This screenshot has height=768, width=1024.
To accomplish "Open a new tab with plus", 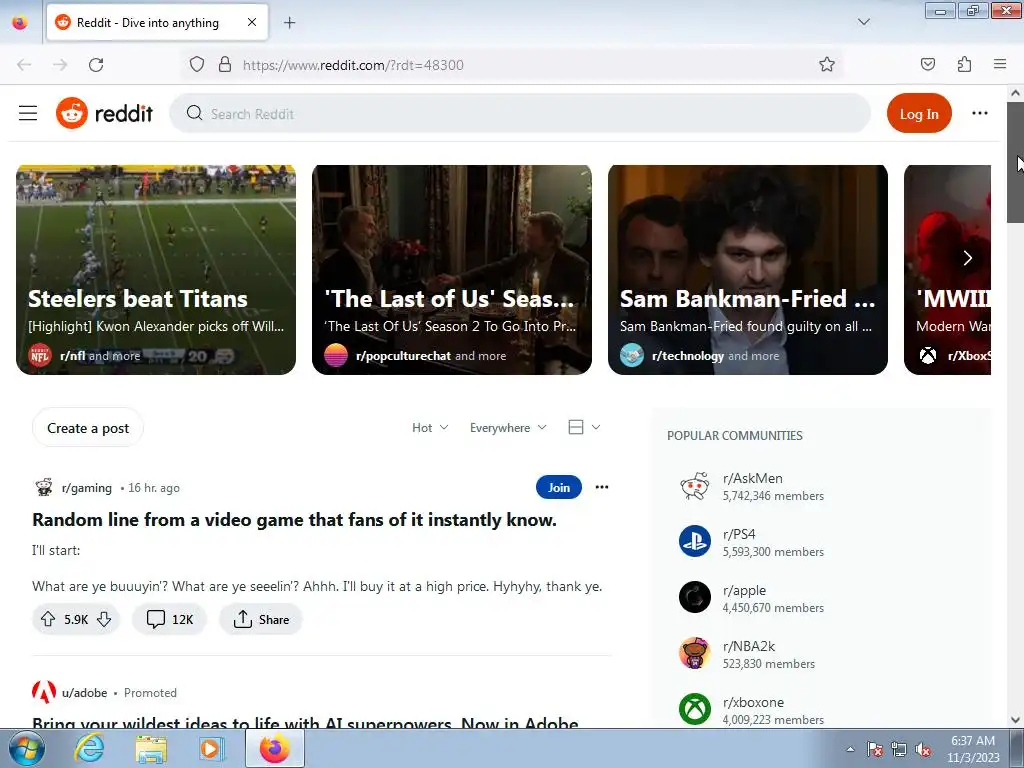I will click(289, 23).
